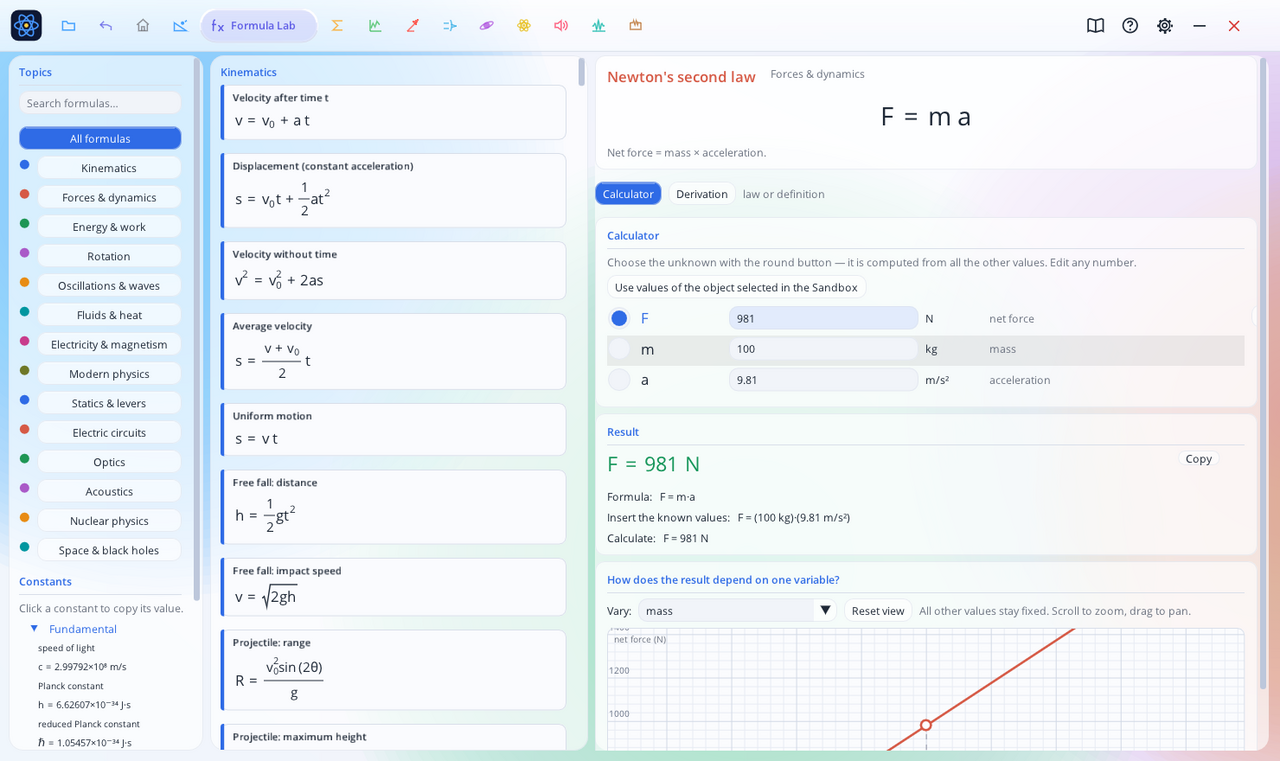Image resolution: width=1280 pixels, height=761 pixels.
Task: Click the back arrow icon
Action: click(106, 25)
